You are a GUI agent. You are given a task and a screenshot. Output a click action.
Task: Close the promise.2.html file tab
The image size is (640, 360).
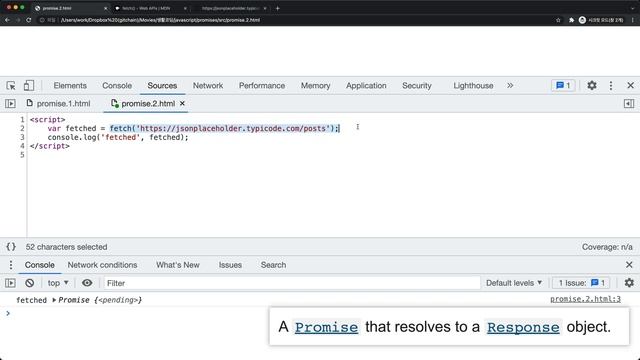(x=182, y=104)
